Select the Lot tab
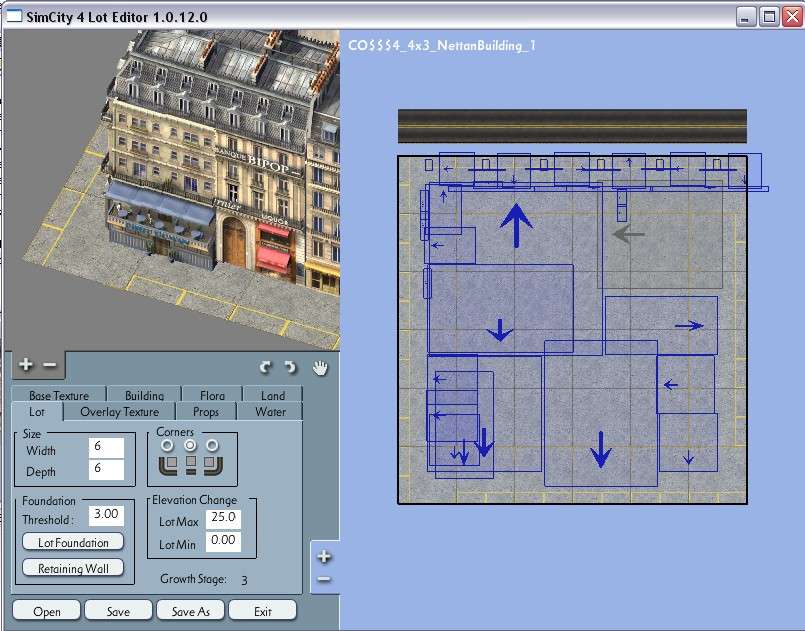 [37, 412]
